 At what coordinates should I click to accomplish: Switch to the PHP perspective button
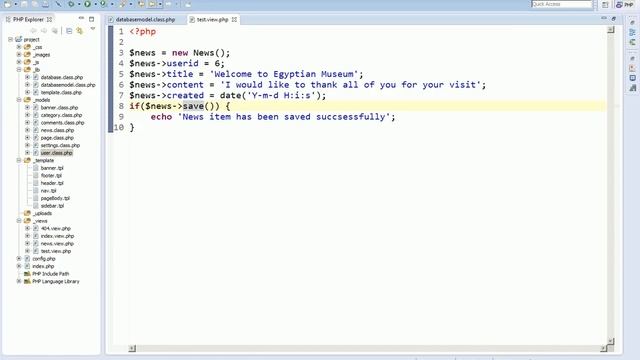click(625, 4)
